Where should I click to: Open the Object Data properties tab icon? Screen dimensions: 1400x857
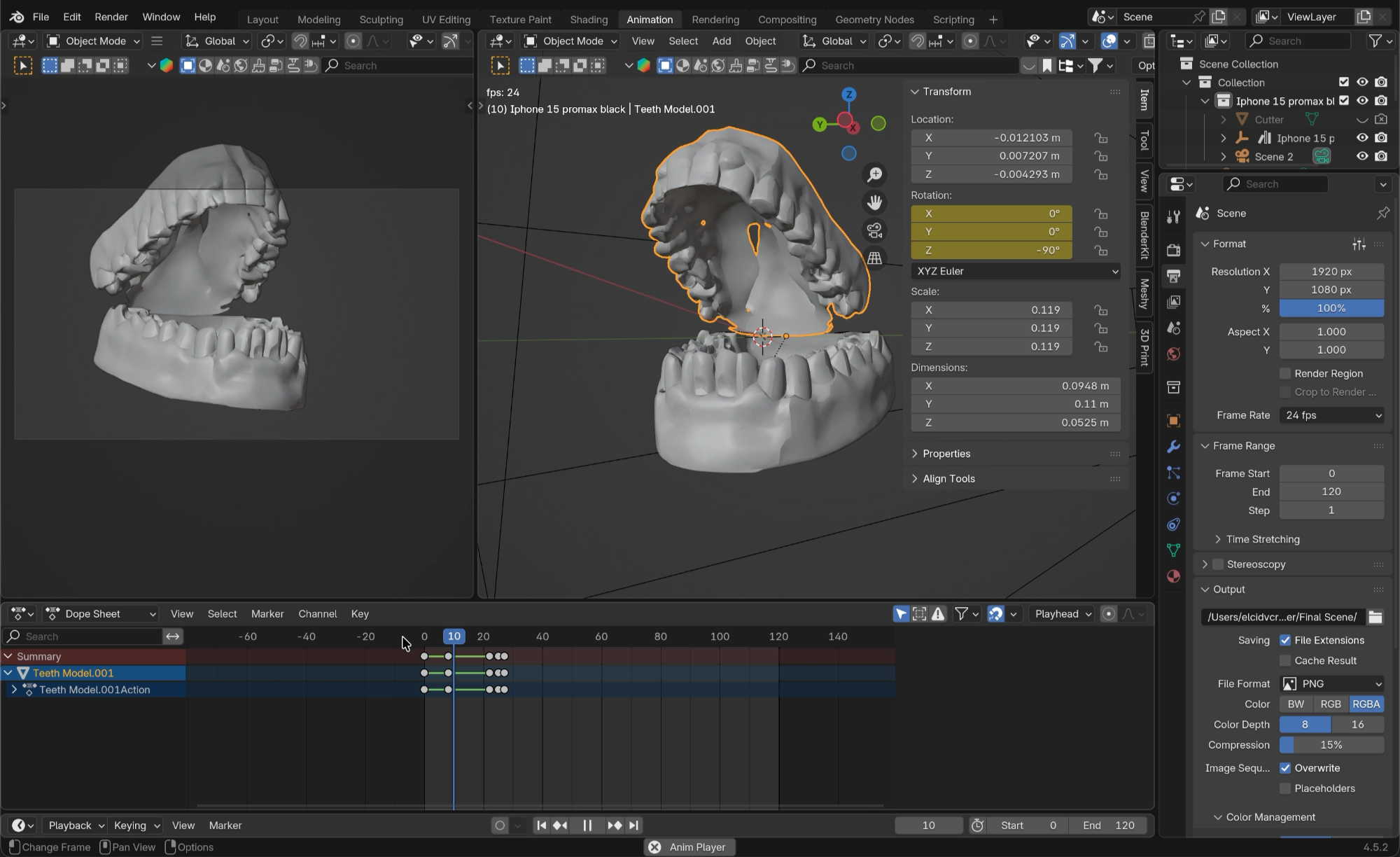1174,550
